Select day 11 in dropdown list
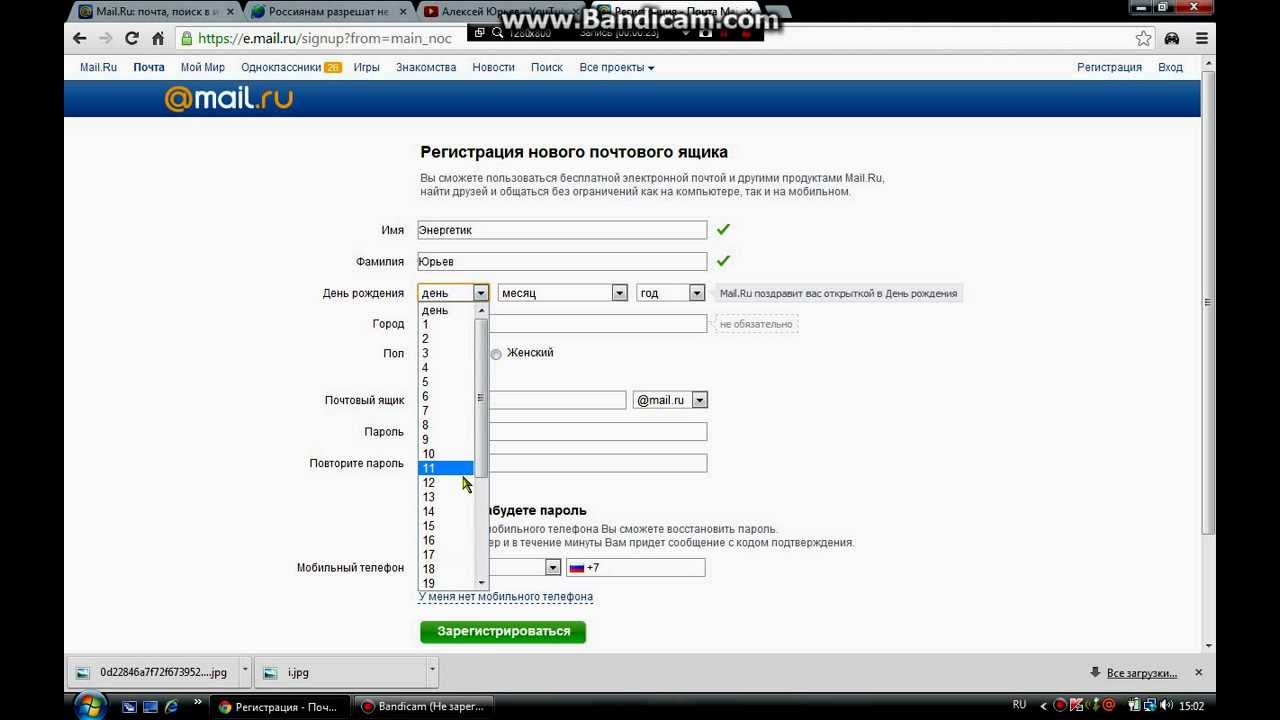 (x=445, y=468)
